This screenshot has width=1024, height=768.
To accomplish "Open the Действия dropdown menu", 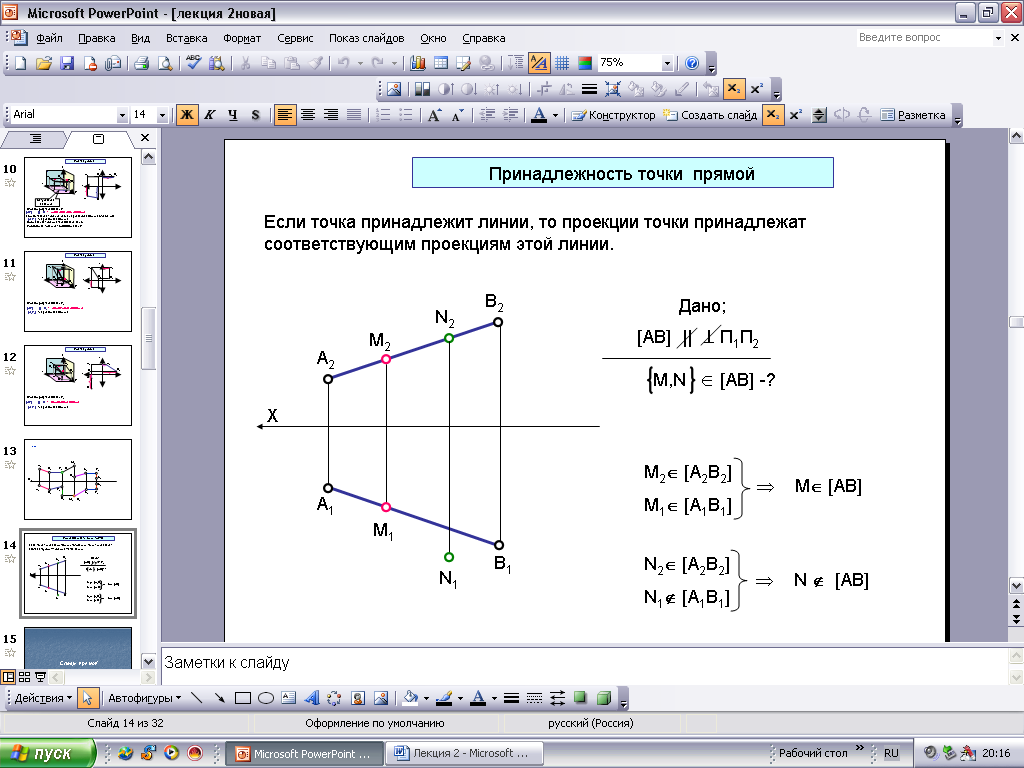I will click(43, 698).
